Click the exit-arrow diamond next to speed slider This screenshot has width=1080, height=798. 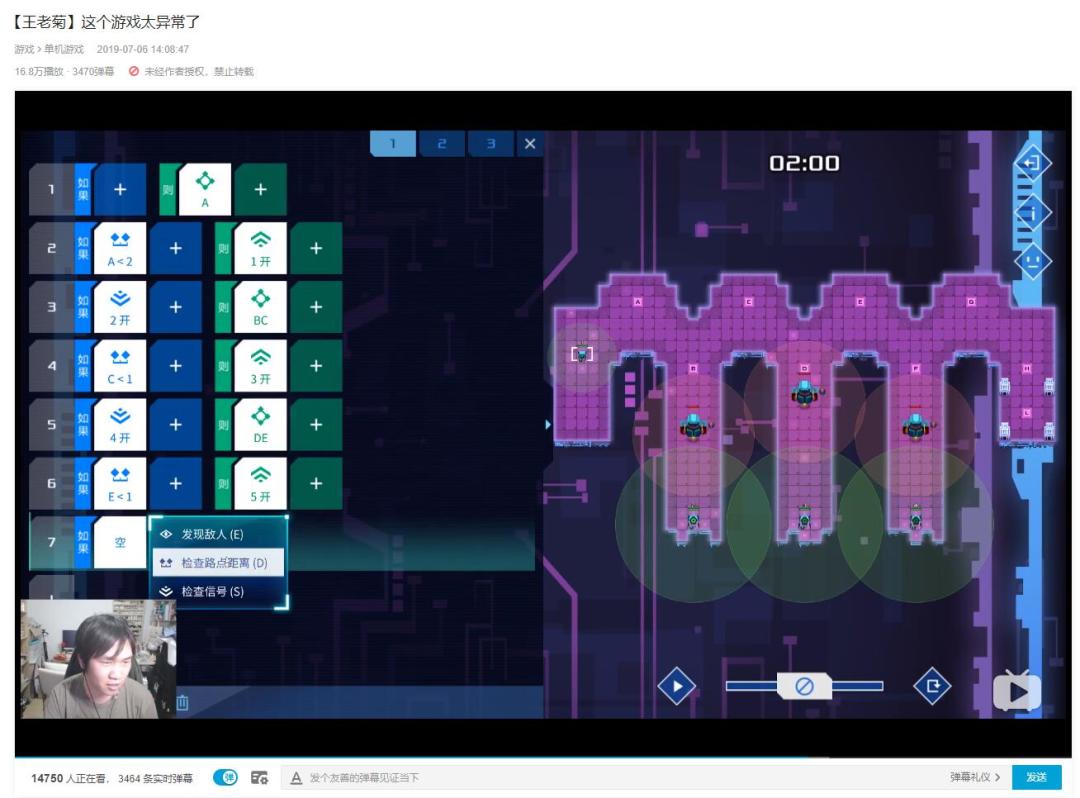(933, 686)
